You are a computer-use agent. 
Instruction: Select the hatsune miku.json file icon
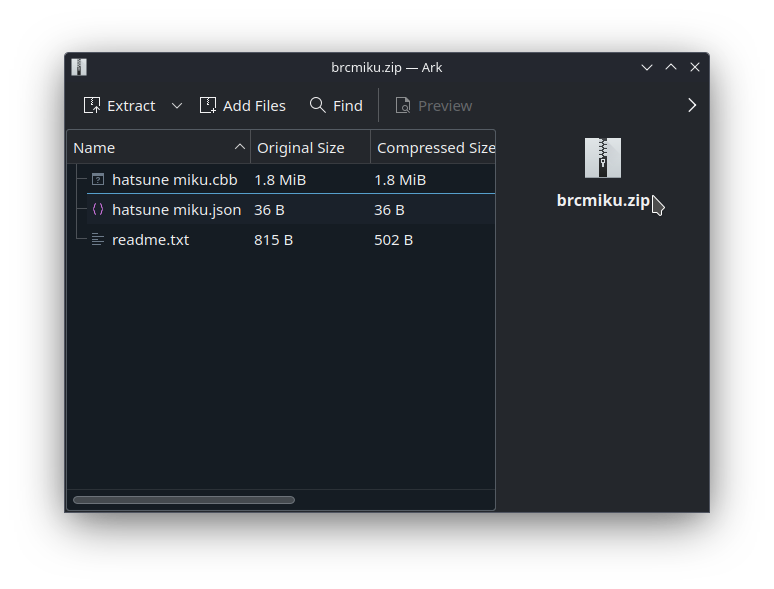[x=98, y=210]
